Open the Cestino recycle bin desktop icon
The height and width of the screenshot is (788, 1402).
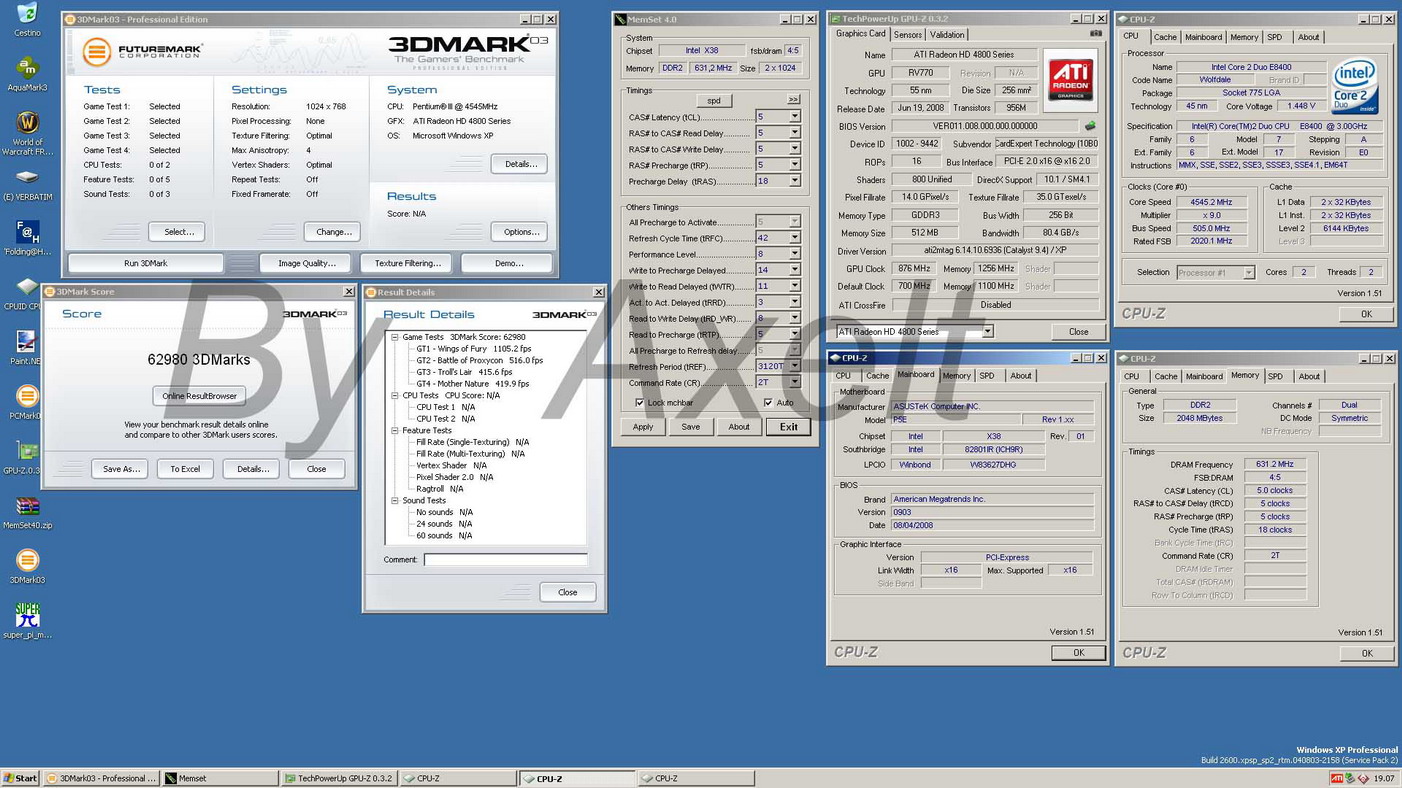point(27,18)
